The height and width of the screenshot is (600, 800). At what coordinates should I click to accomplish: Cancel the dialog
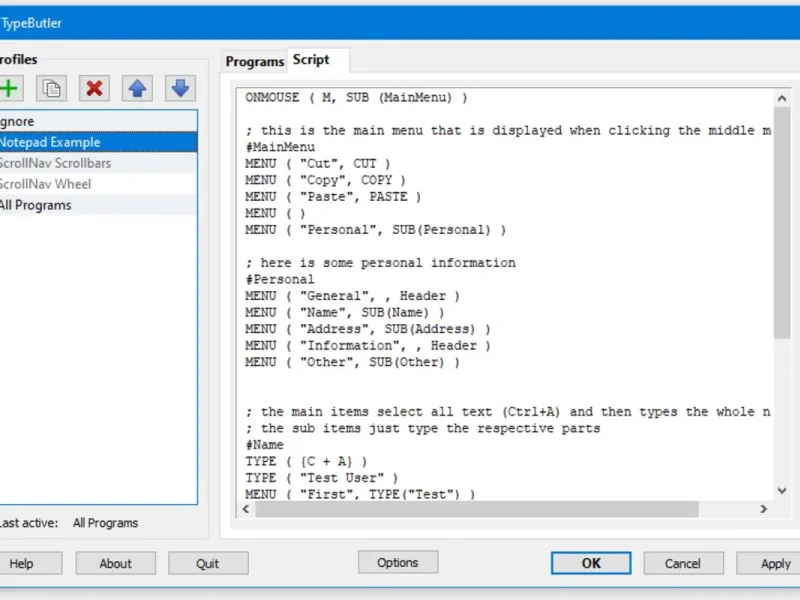683,563
